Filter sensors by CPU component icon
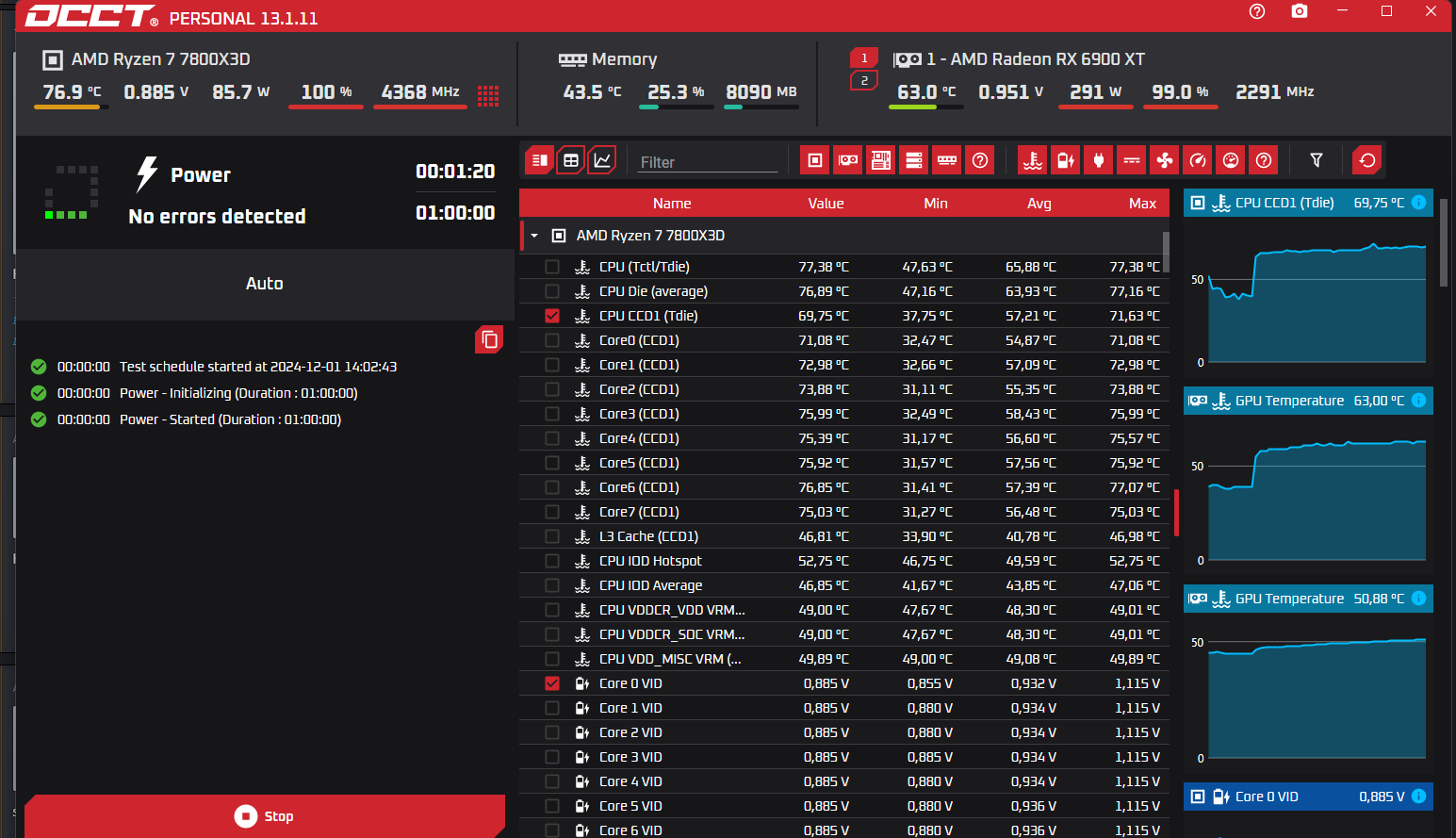 click(815, 160)
